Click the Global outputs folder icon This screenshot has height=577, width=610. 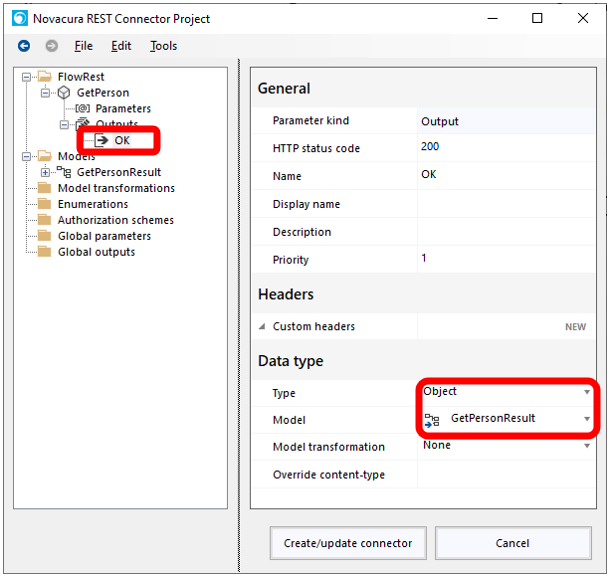(45, 252)
